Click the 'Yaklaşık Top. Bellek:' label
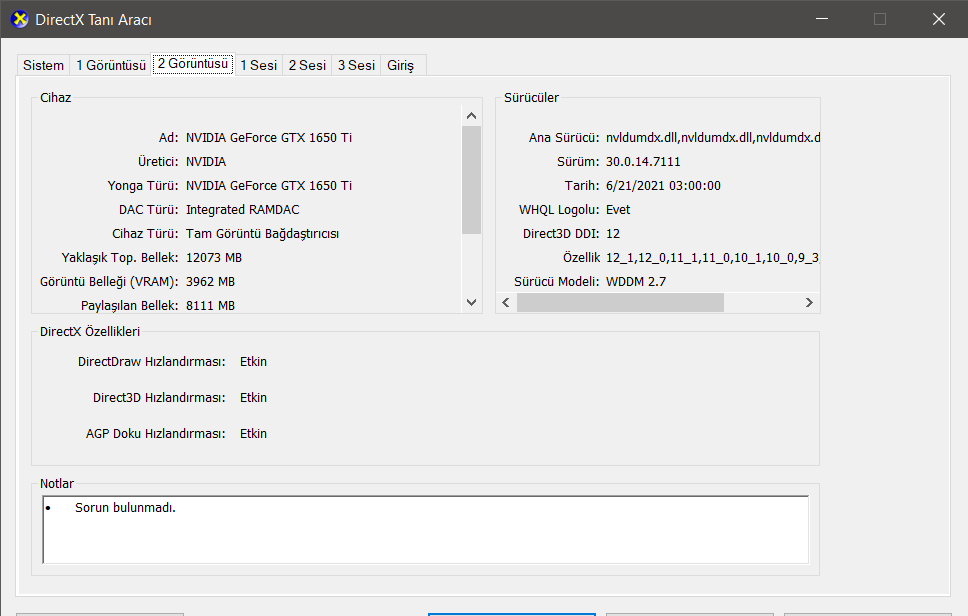 pyautogui.click(x=120, y=258)
